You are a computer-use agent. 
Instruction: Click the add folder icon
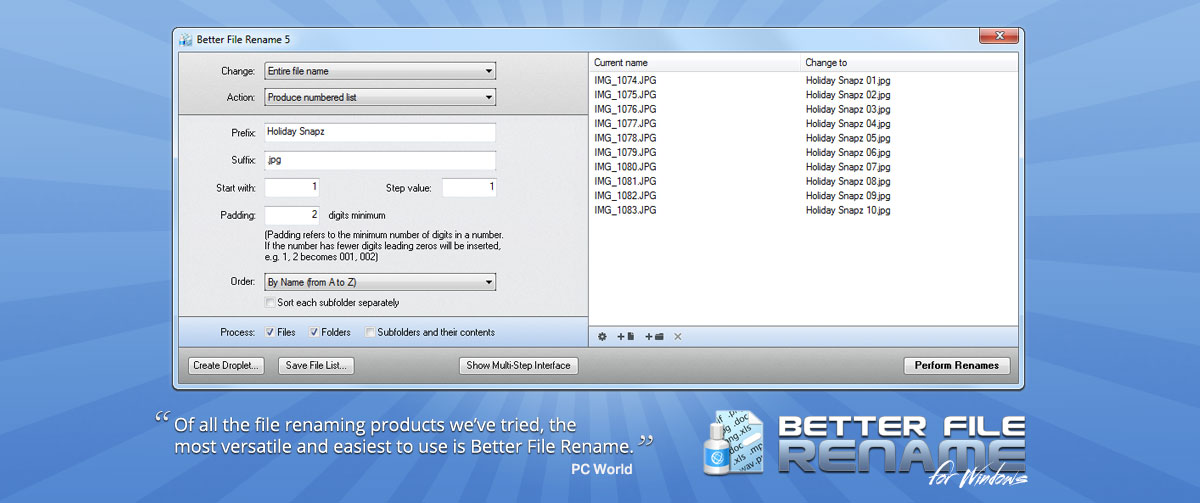pos(655,337)
